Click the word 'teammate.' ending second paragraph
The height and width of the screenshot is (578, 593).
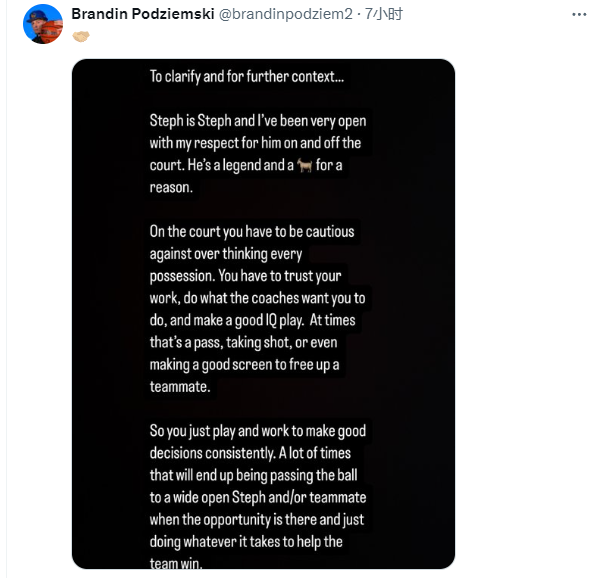point(180,387)
